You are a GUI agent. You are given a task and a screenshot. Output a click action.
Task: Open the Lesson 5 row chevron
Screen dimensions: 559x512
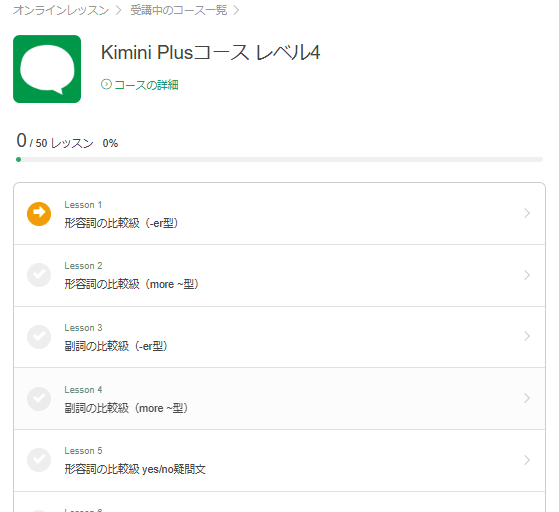coord(527,460)
